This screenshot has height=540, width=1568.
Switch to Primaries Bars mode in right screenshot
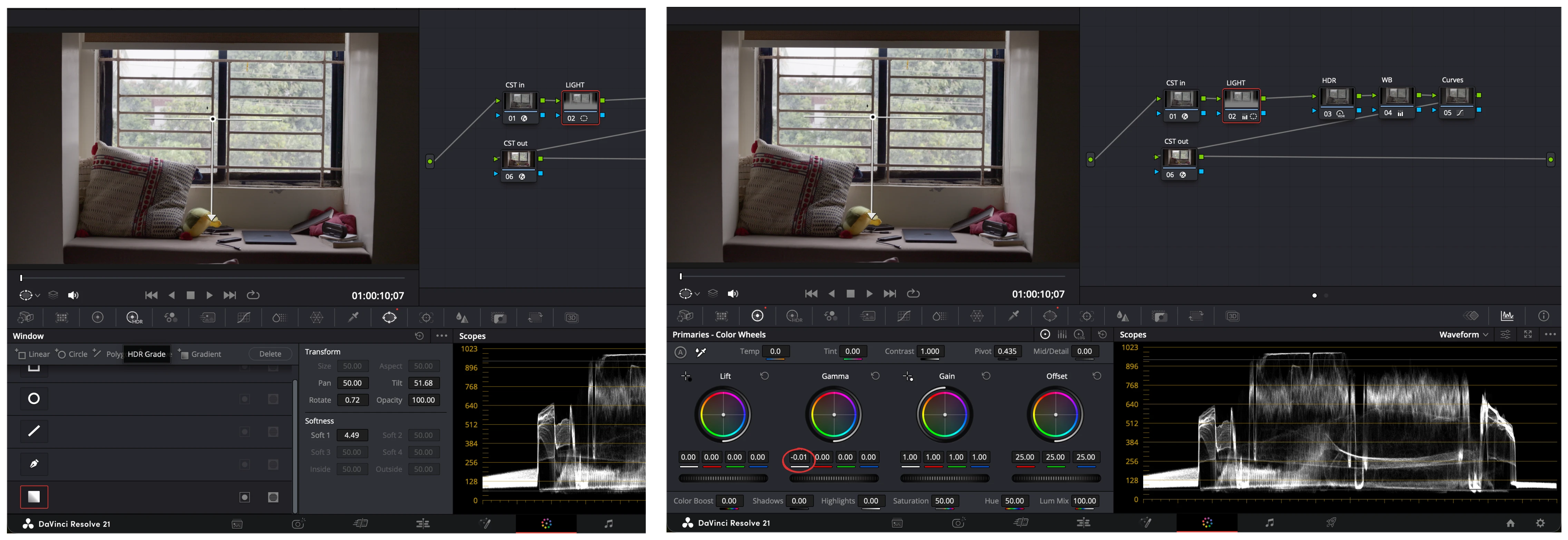1062,334
